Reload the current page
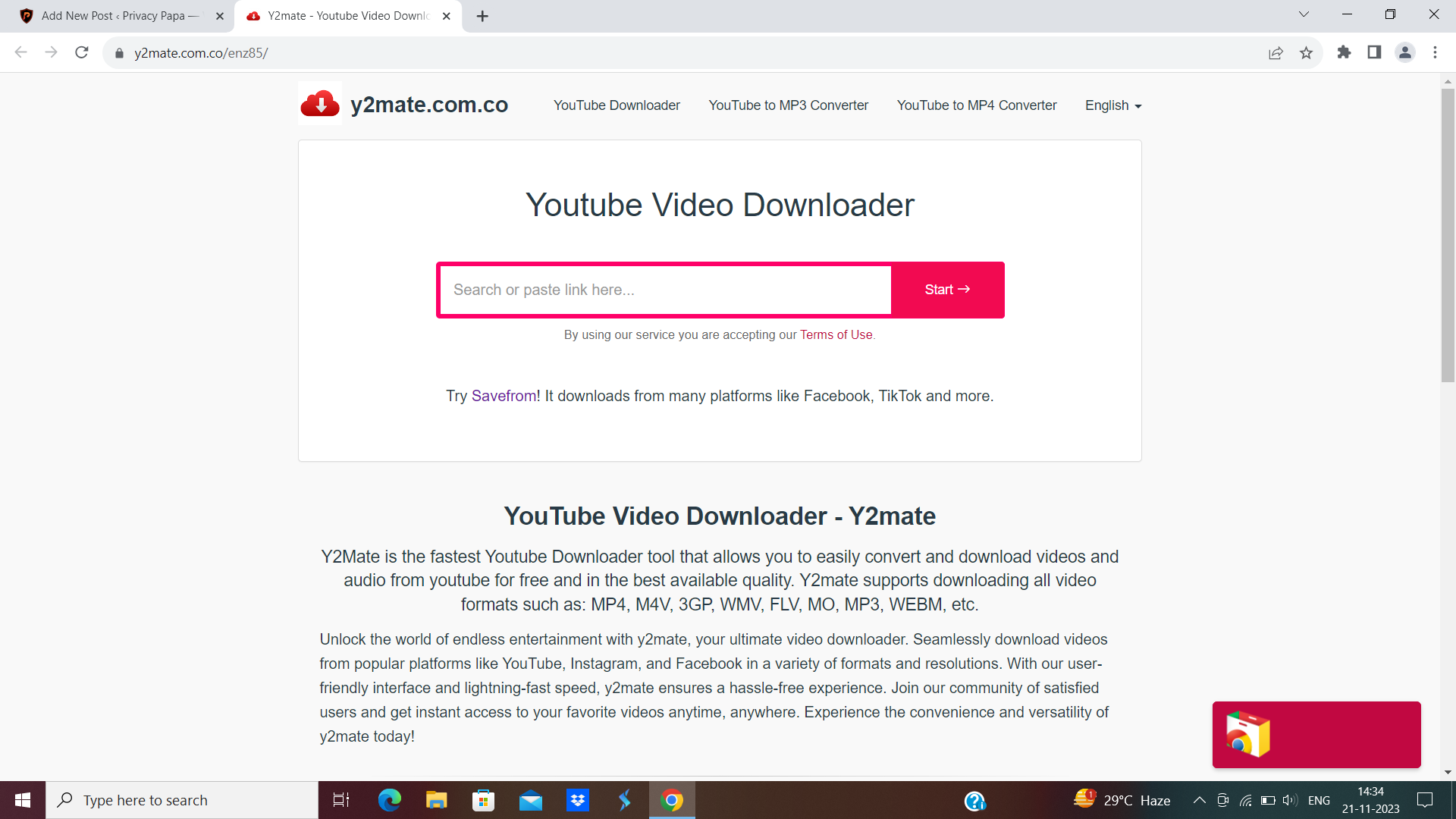Image resolution: width=1456 pixels, height=819 pixels. click(x=82, y=52)
